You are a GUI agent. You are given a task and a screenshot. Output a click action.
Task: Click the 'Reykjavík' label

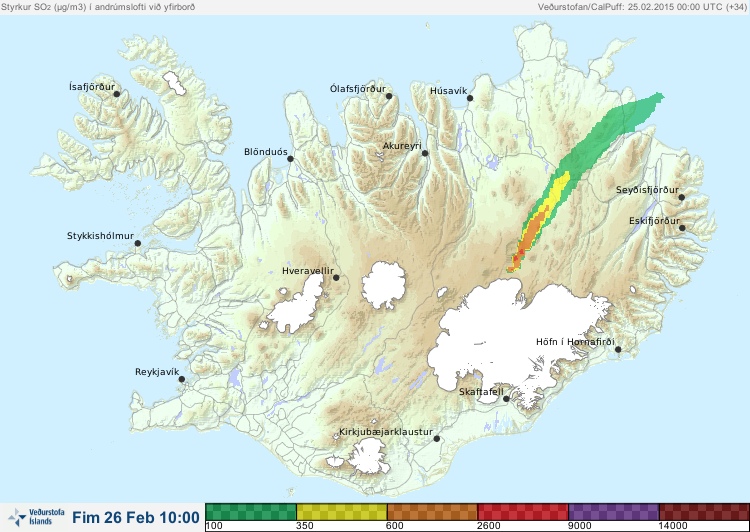pyautogui.click(x=157, y=372)
